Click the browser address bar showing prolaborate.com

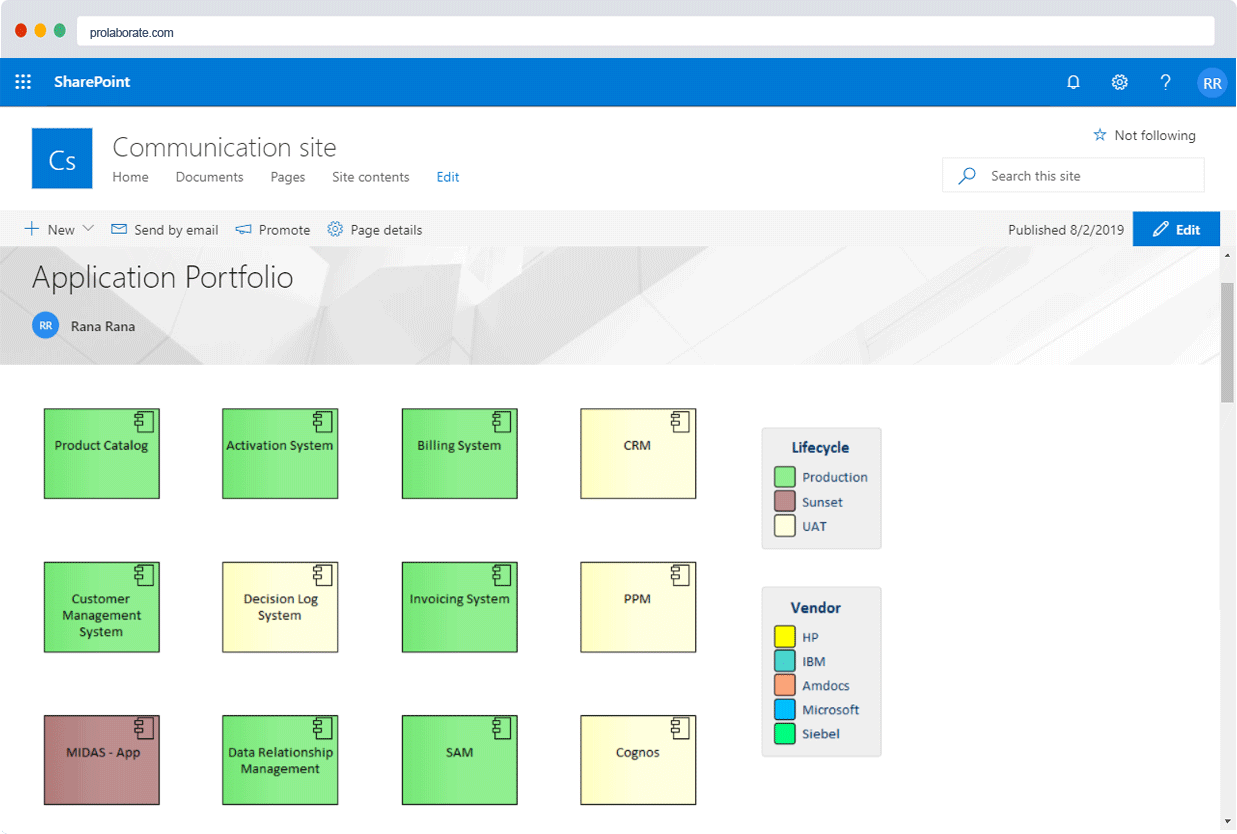click(x=645, y=32)
